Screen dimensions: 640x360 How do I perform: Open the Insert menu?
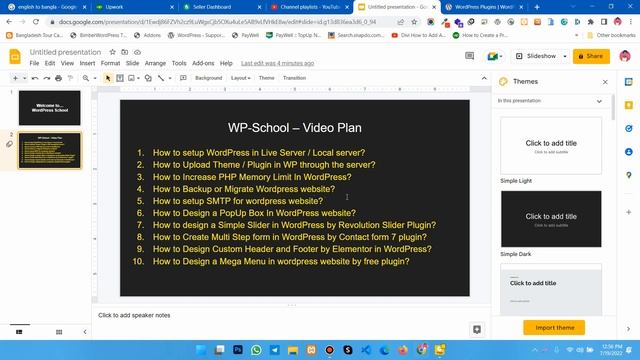click(87, 63)
